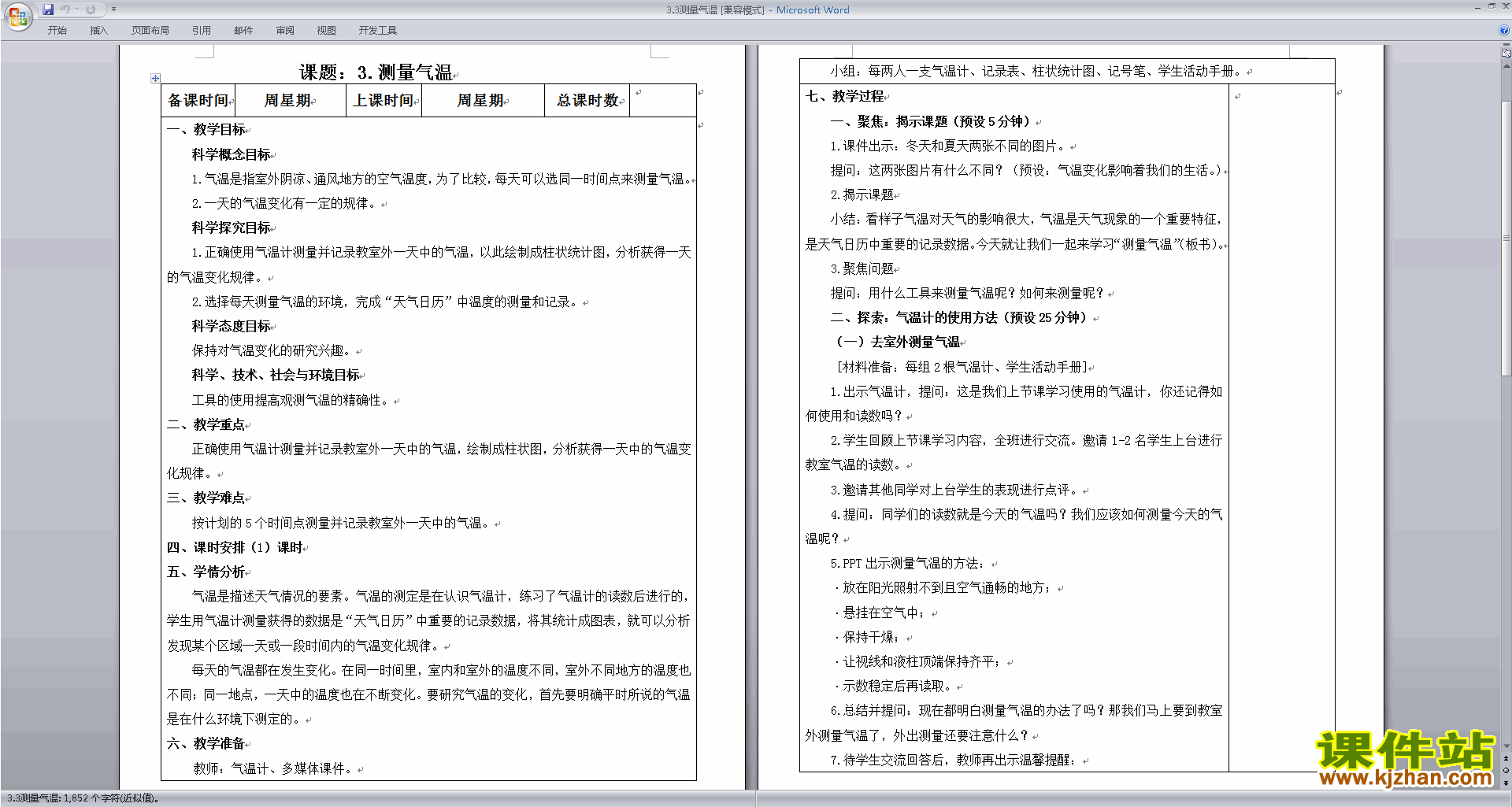Click the line '3.聚焦问题'
This screenshot has width=1512, height=807.
[862, 268]
